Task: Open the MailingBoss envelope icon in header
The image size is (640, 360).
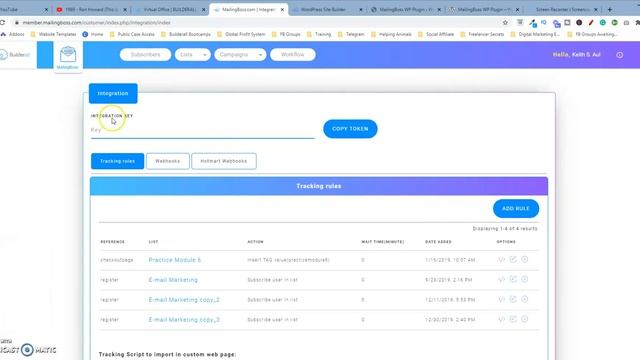Action: pos(68,54)
